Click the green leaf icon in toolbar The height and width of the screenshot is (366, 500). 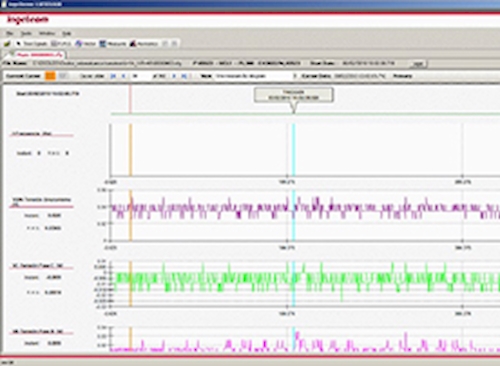[7, 44]
